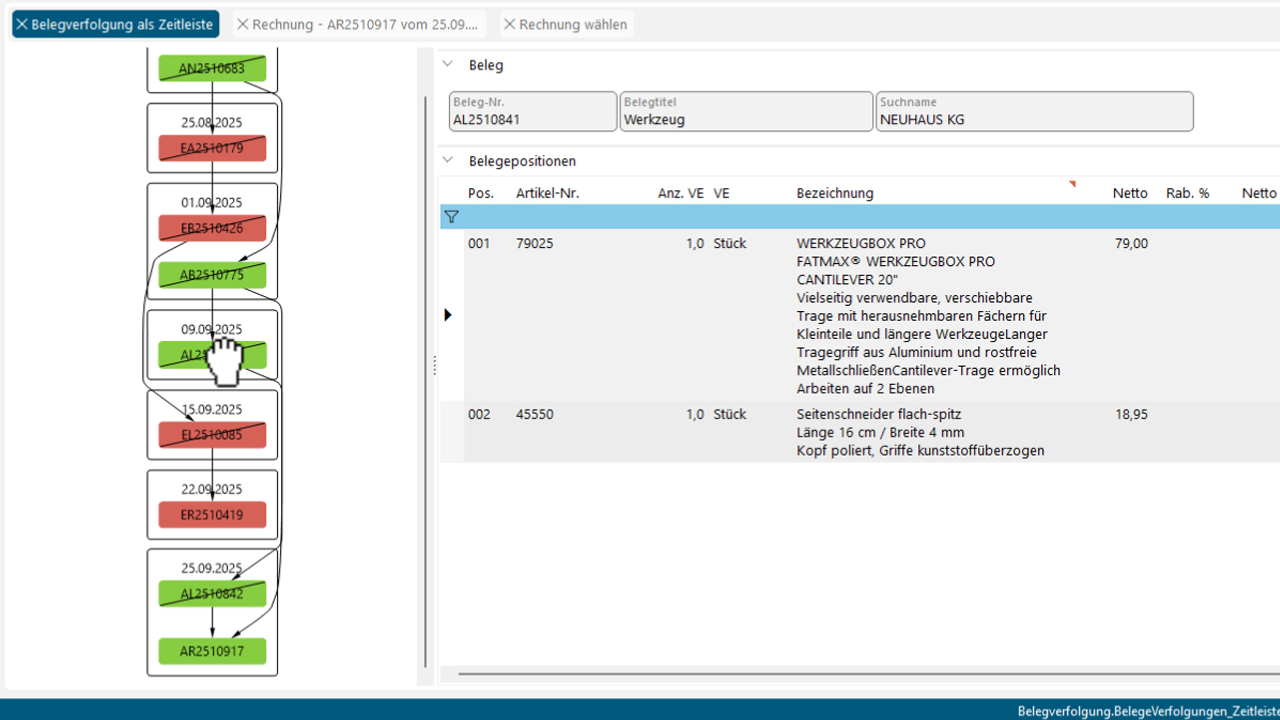Focus the Suchname field
The image size is (1280, 720).
(1033, 119)
